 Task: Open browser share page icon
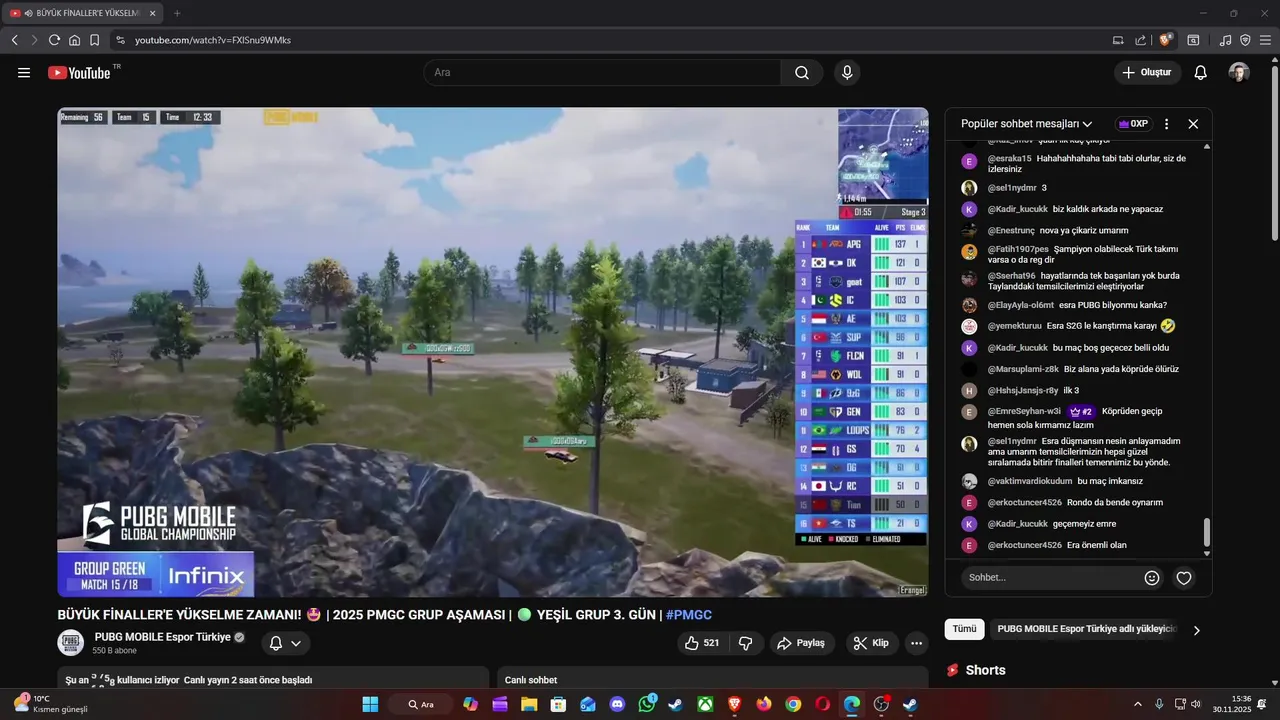(x=1141, y=40)
